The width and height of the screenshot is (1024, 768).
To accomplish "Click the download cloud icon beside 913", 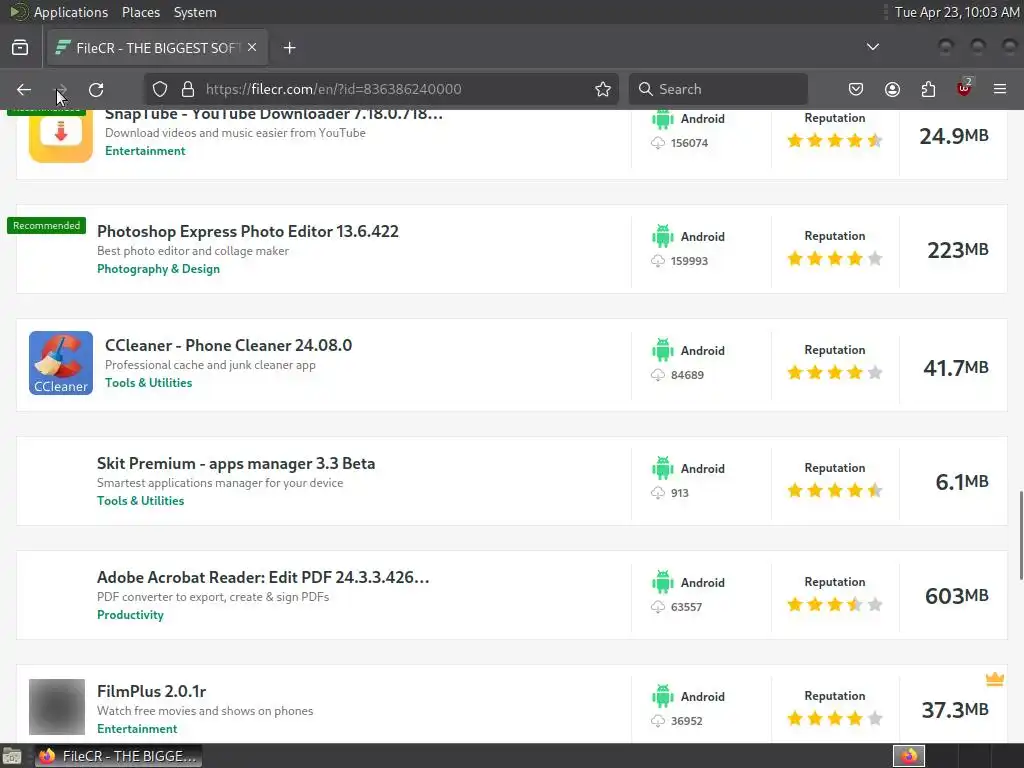I will click(x=658, y=493).
